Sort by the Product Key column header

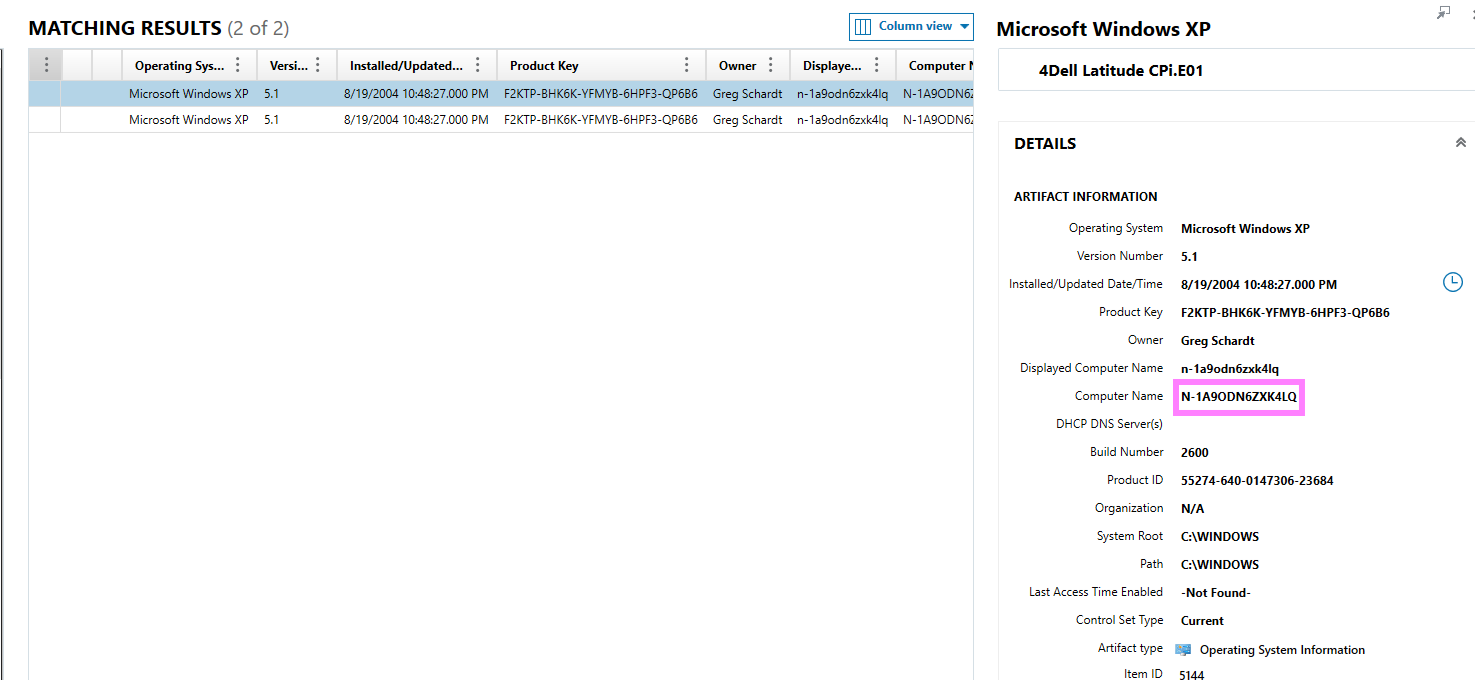(x=544, y=66)
